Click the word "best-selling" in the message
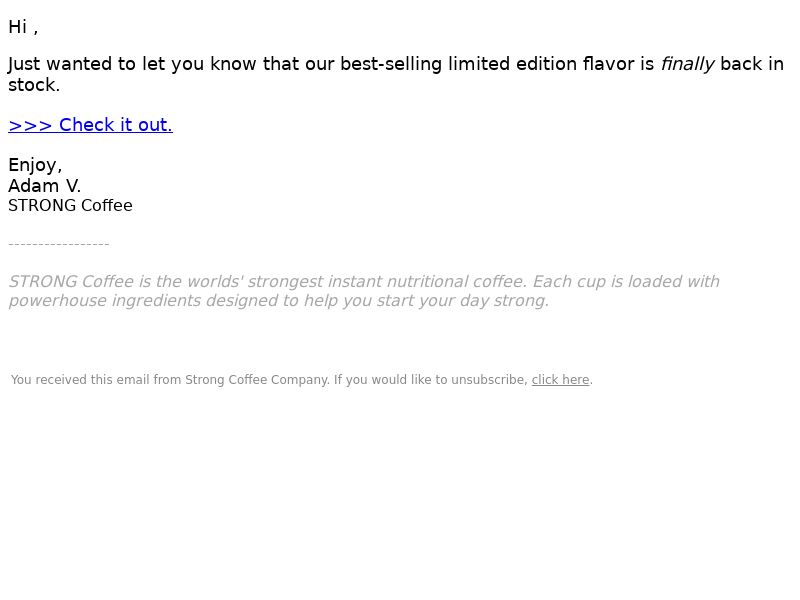The image size is (800, 600). tap(390, 64)
